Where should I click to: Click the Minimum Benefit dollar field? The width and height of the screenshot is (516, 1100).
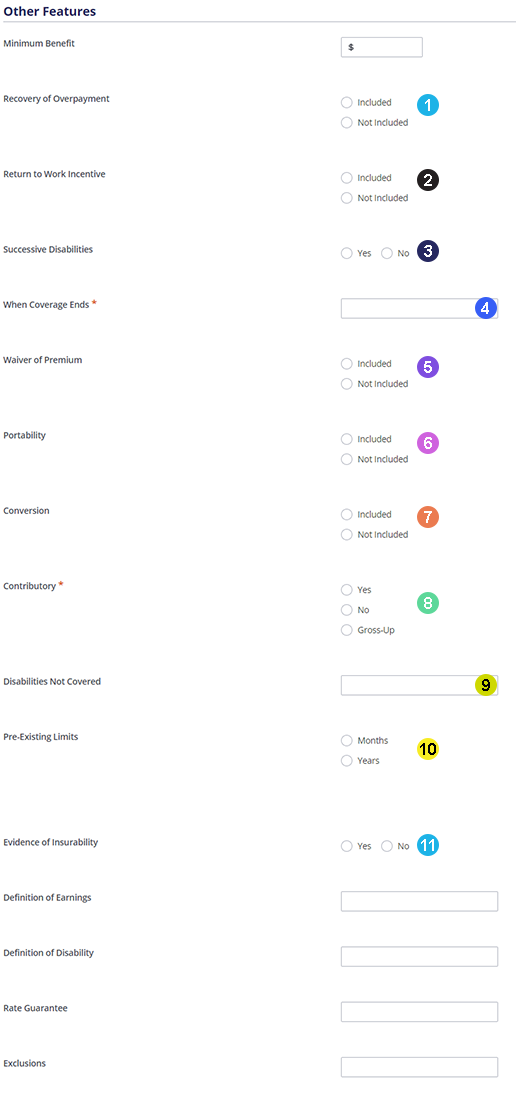(381, 47)
